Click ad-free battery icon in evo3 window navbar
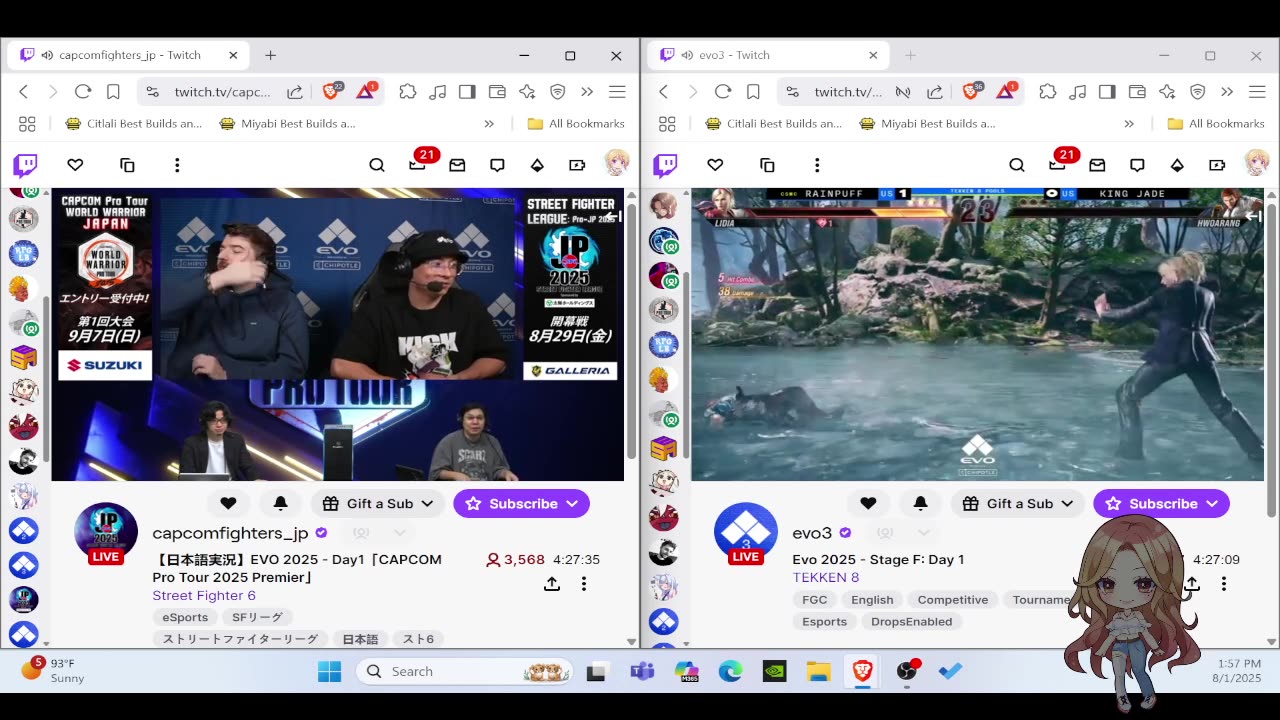The height and width of the screenshot is (720, 1280). pyautogui.click(x=1217, y=165)
